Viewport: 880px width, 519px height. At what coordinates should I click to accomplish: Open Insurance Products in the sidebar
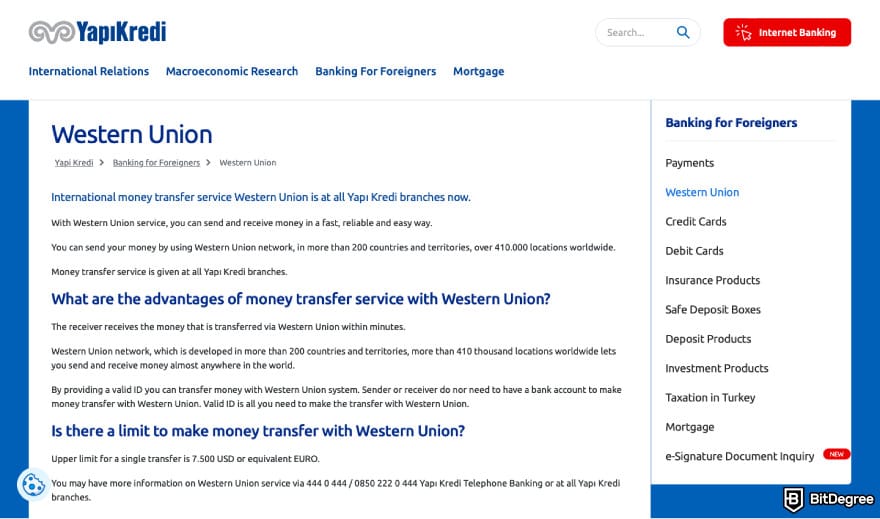point(713,280)
